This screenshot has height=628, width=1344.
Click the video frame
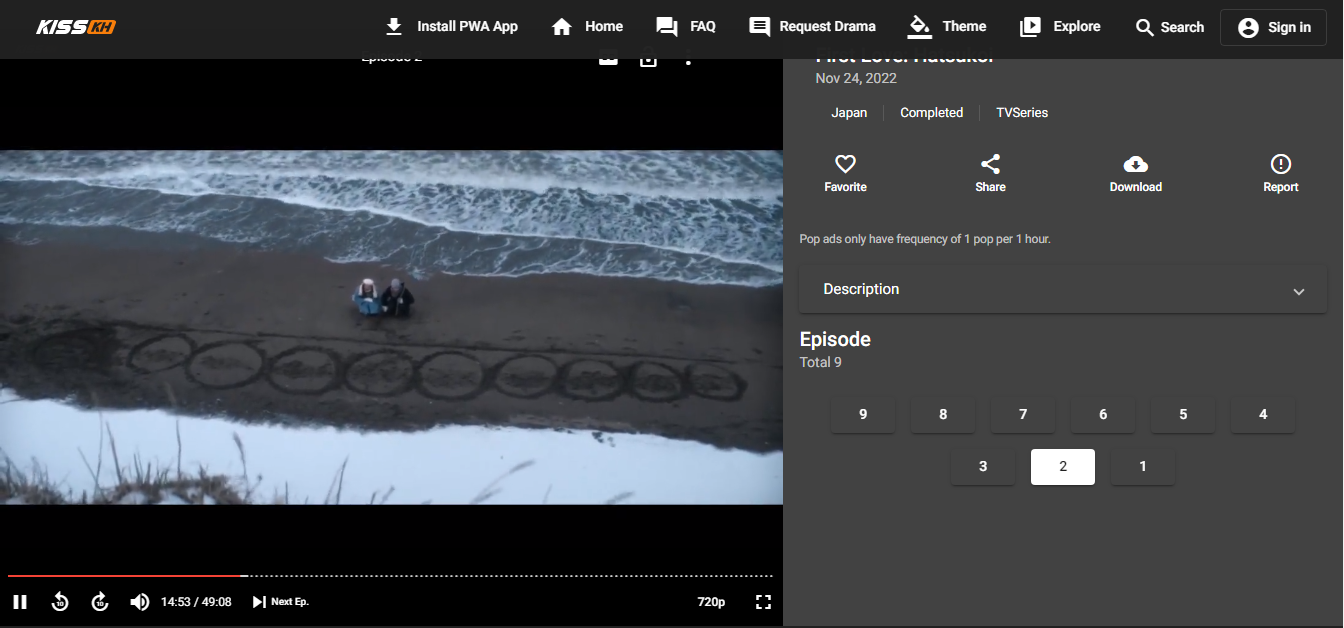391,327
